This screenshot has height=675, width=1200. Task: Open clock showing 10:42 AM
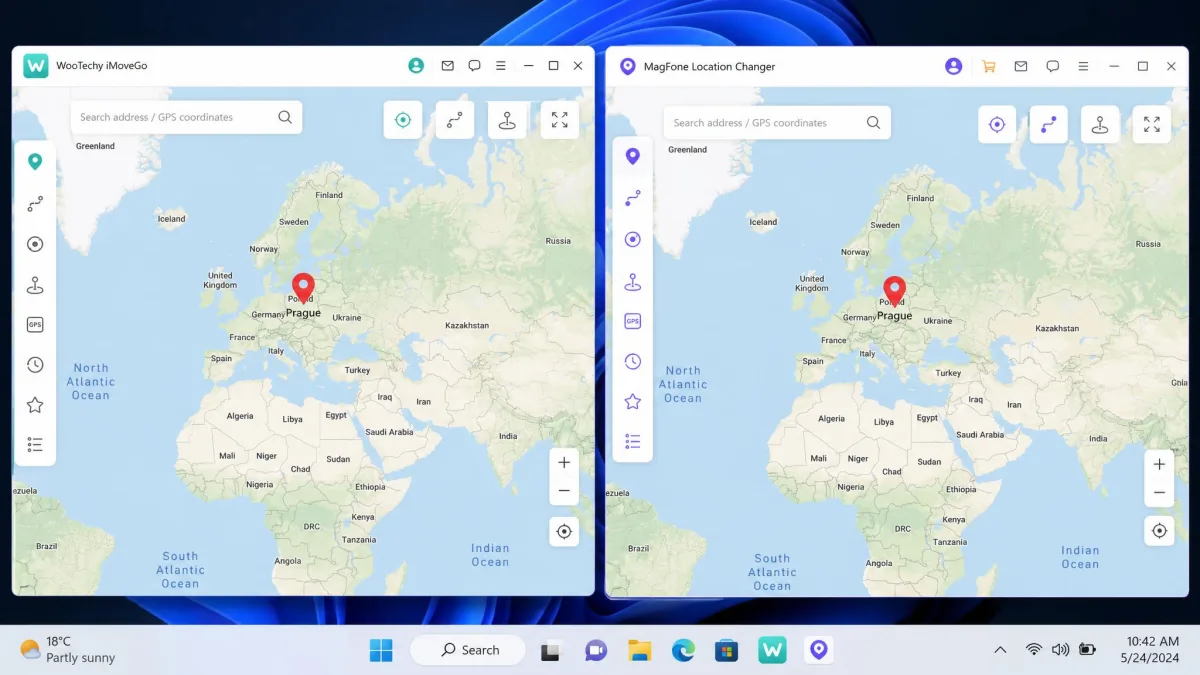[x=1152, y=650]
